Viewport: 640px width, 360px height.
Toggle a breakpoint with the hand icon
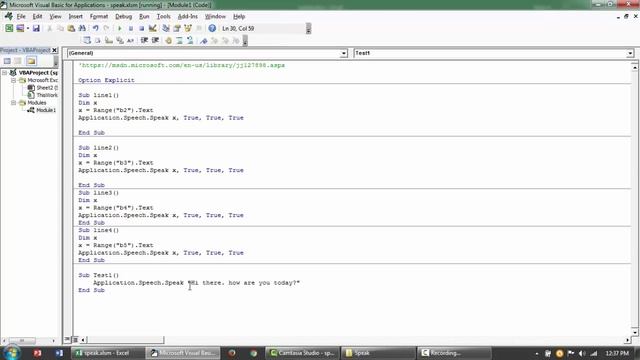[168, 40]
